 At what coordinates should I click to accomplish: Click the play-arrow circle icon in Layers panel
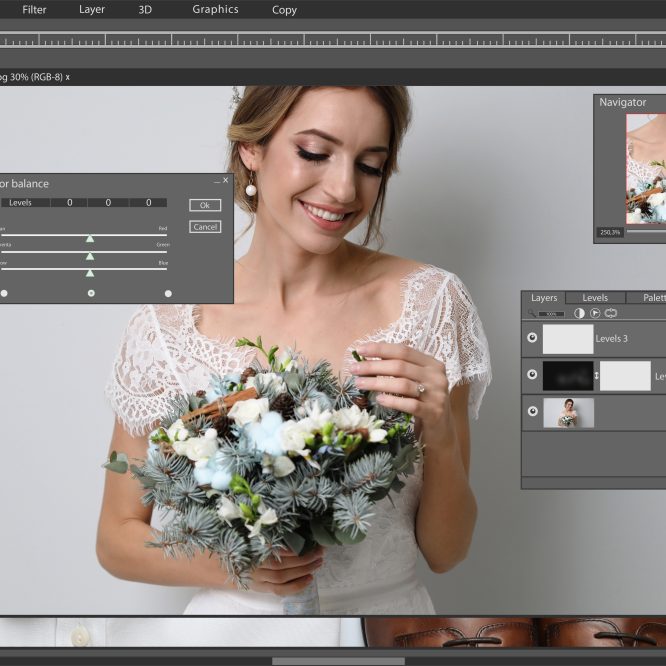(595, 313)
